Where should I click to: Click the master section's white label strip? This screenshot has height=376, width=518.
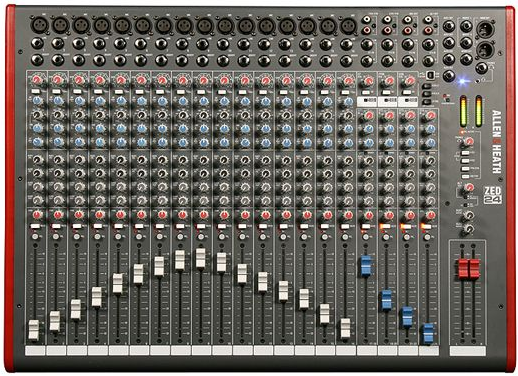point(468,351)
